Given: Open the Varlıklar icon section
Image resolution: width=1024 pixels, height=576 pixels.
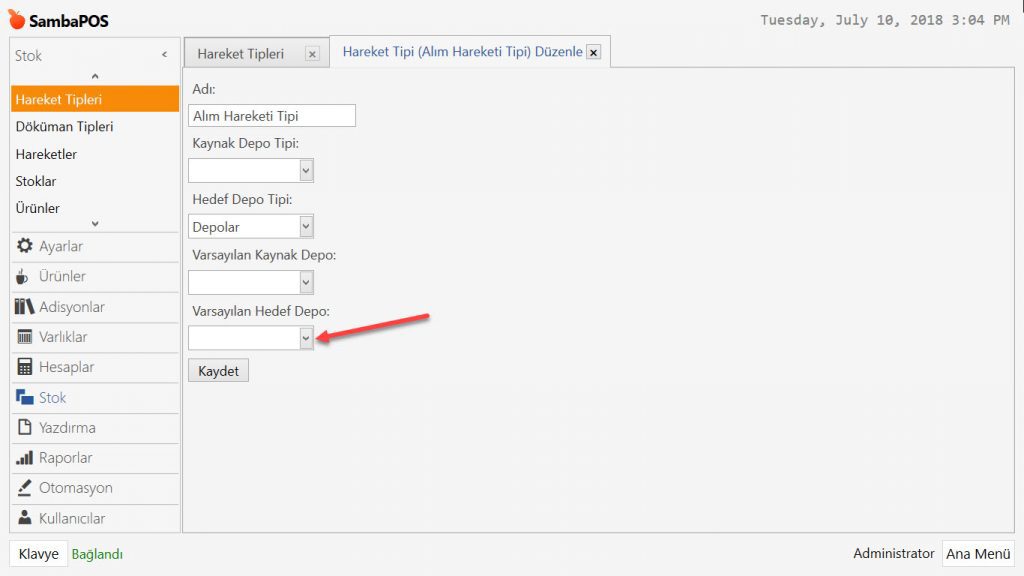Looking at the screenshot, I should [x=63, y=337].
